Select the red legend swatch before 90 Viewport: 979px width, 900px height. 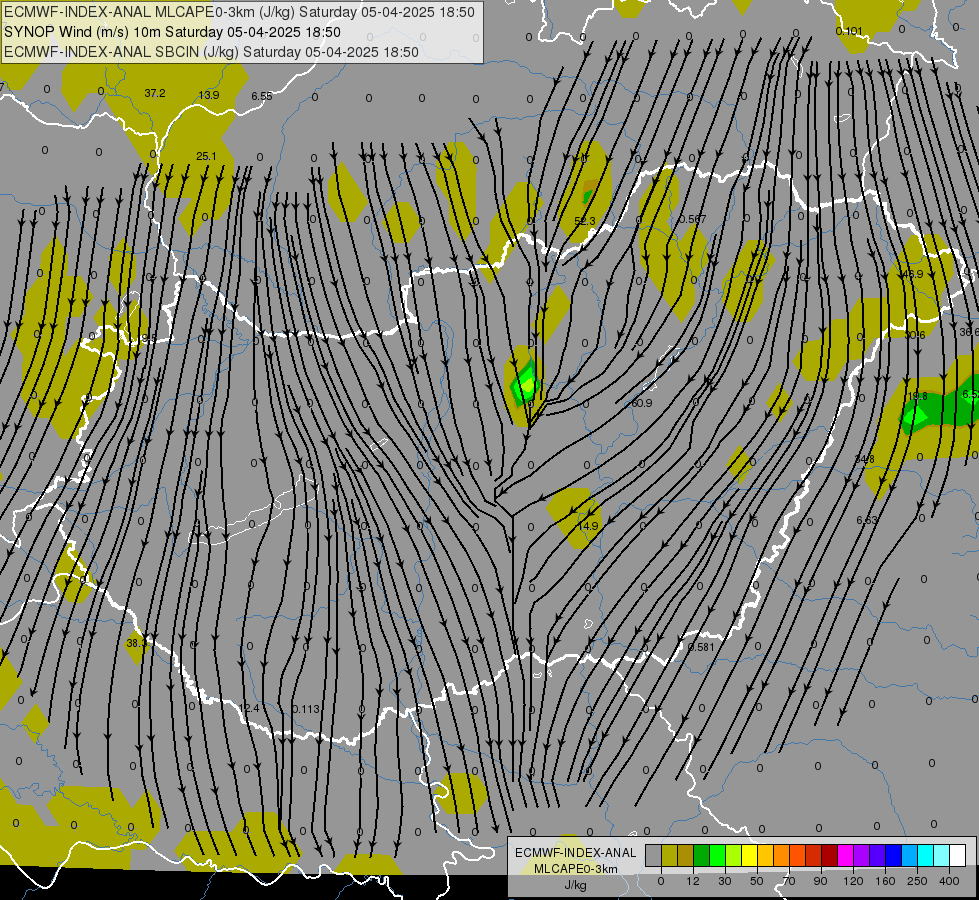814,855
